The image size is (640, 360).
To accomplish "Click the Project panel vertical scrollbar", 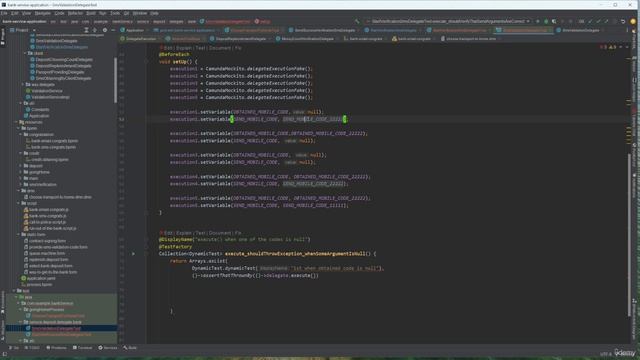I will pyautogui.click(x=116, y=80).
